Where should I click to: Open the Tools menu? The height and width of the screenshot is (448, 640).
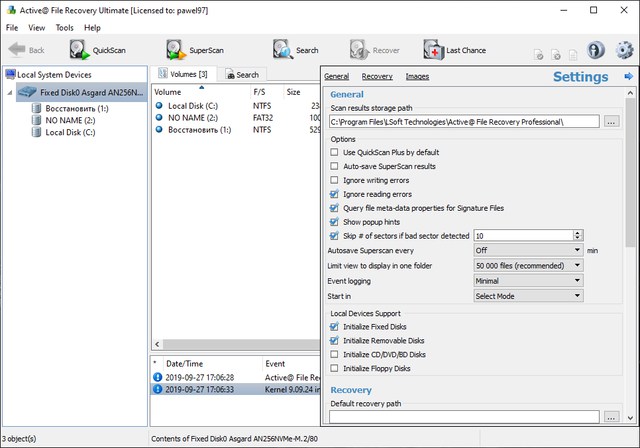[x=64, y=27]
